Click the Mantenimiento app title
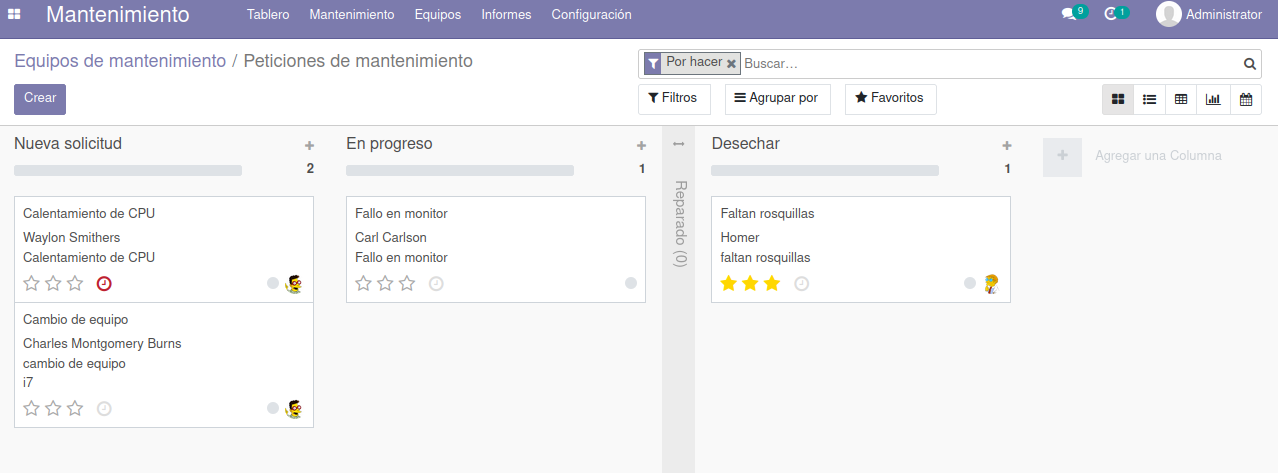This screenshot has height=473, width=1278. (x=118, y=15)
